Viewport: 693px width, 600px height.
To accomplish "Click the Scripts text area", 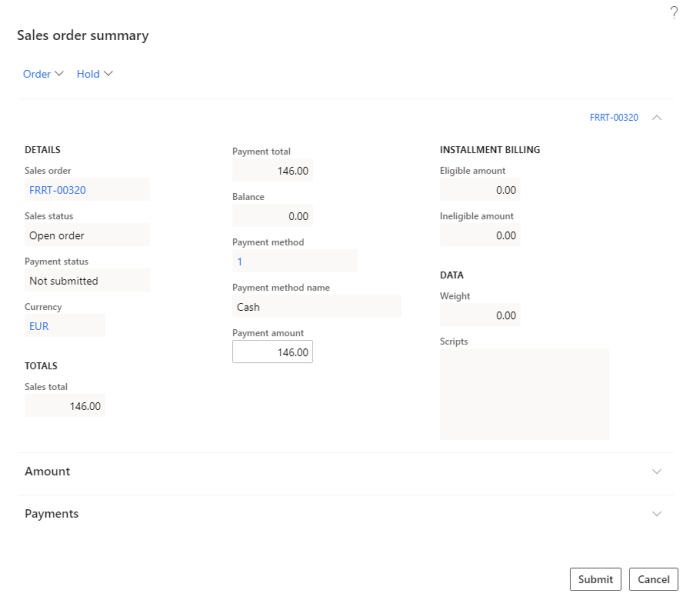I will point(524,394).
